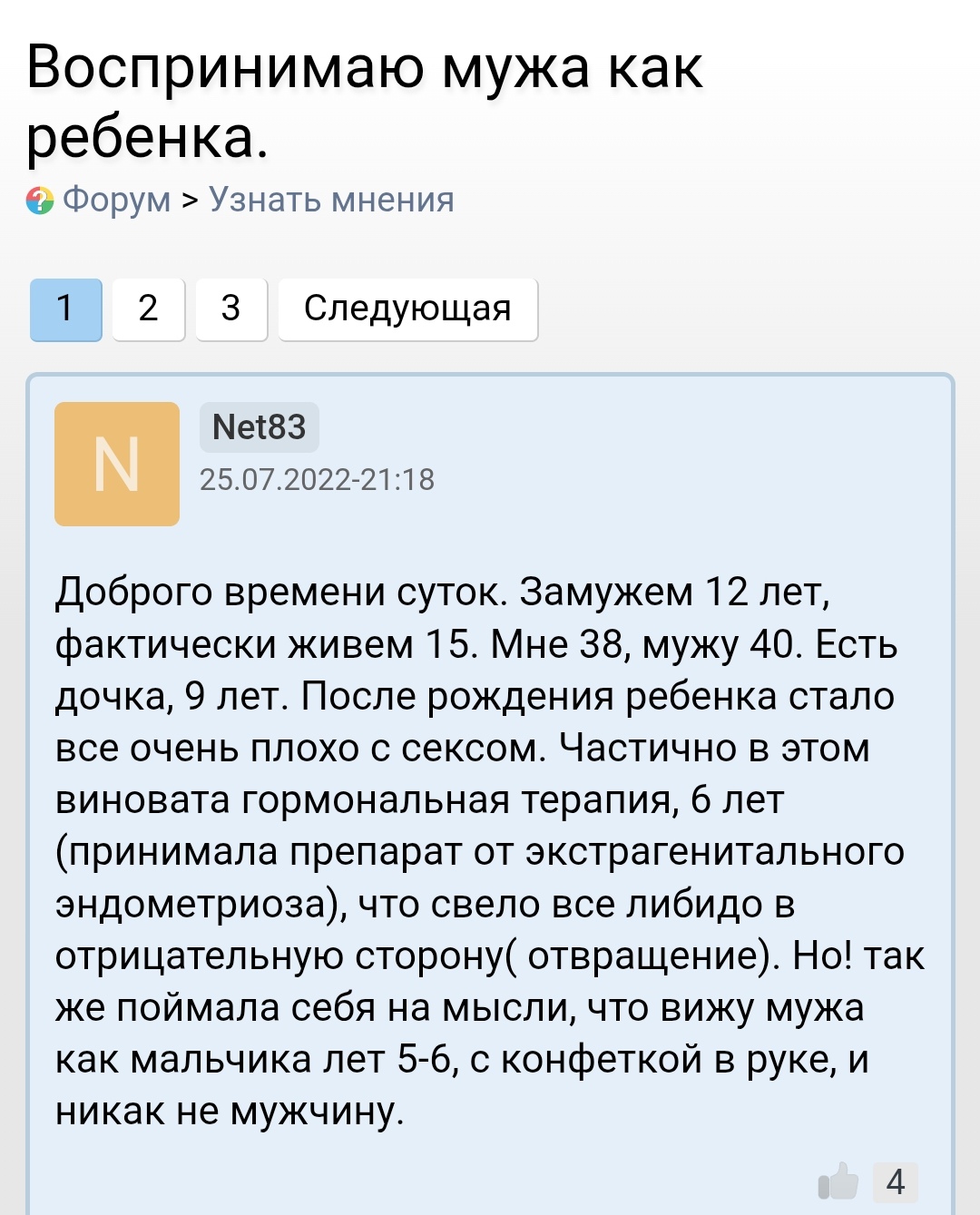The height and width of the screenshot is (1215, 980).
Task: Go to Узнать мнения section
Action: [331, 200]
